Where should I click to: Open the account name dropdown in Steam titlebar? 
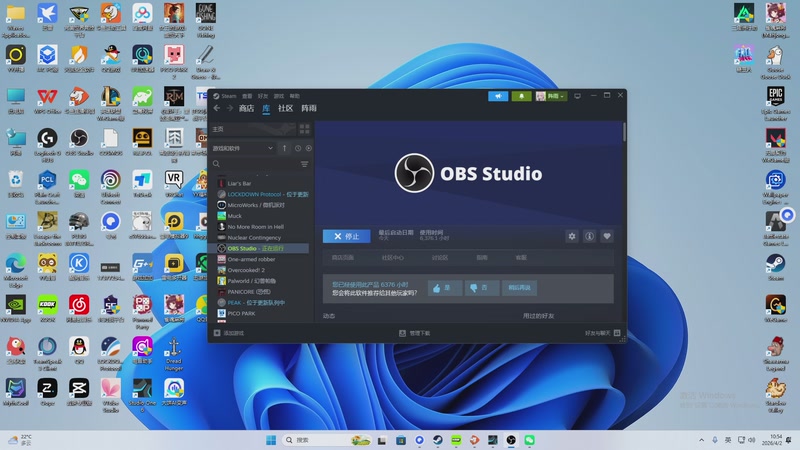(x=551, y=96)
